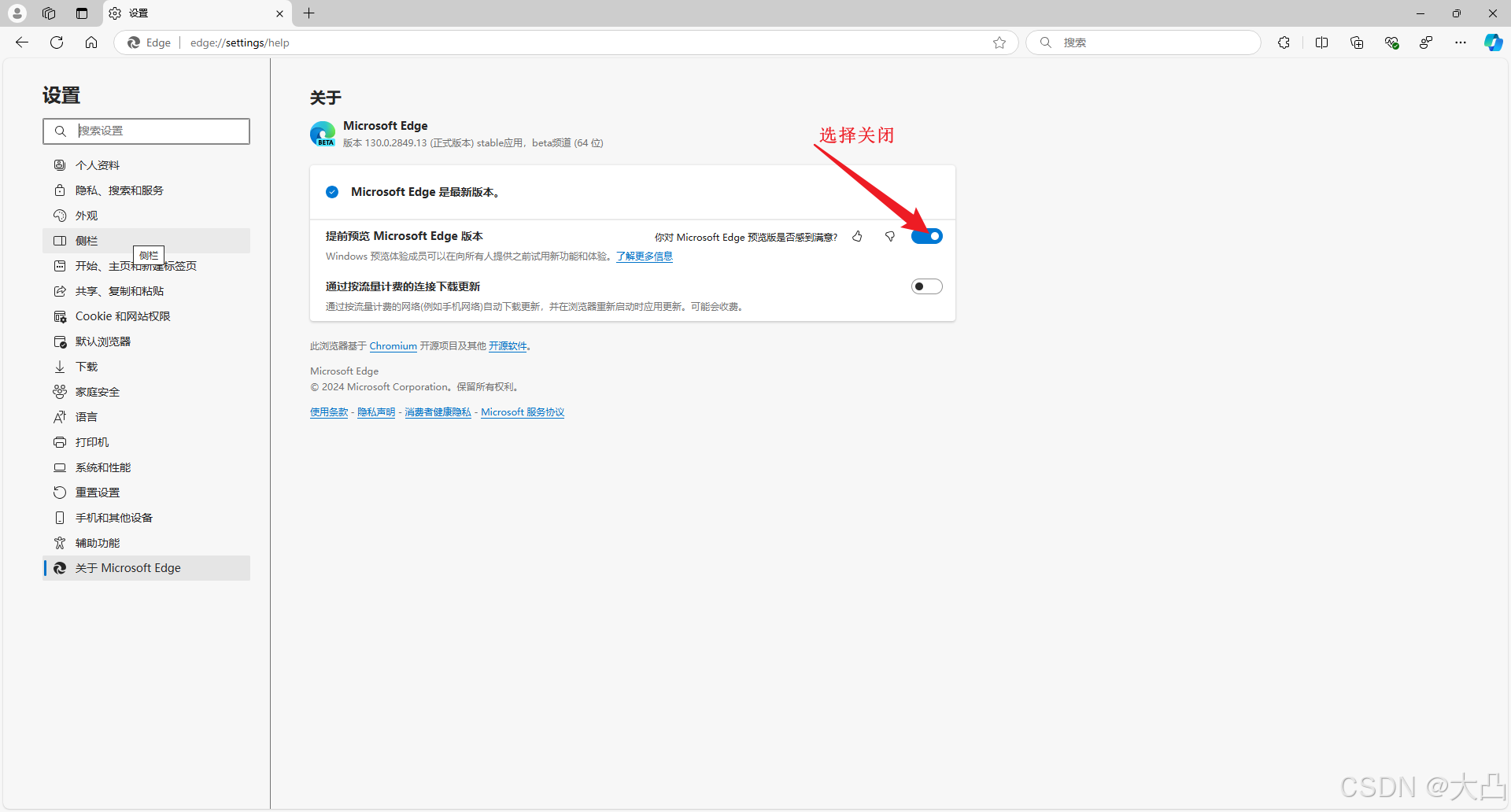Open 打印机 settings
1511x812 pixels.
click(146, 442)
